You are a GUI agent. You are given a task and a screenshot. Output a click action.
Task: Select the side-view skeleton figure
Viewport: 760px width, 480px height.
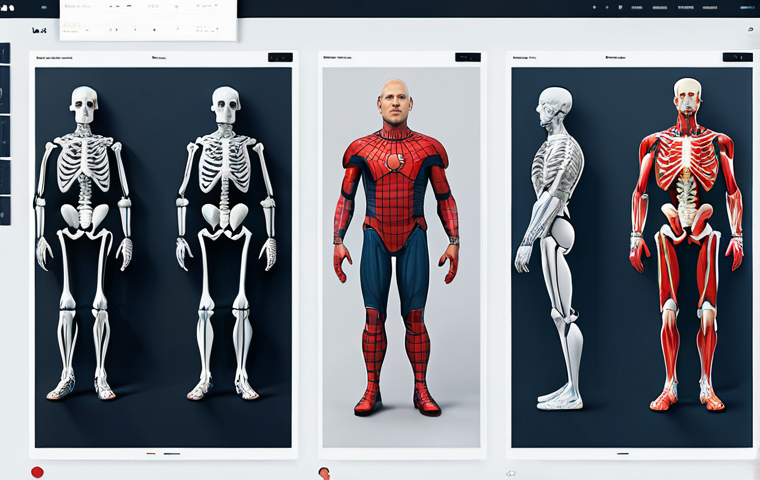[554, 245]
